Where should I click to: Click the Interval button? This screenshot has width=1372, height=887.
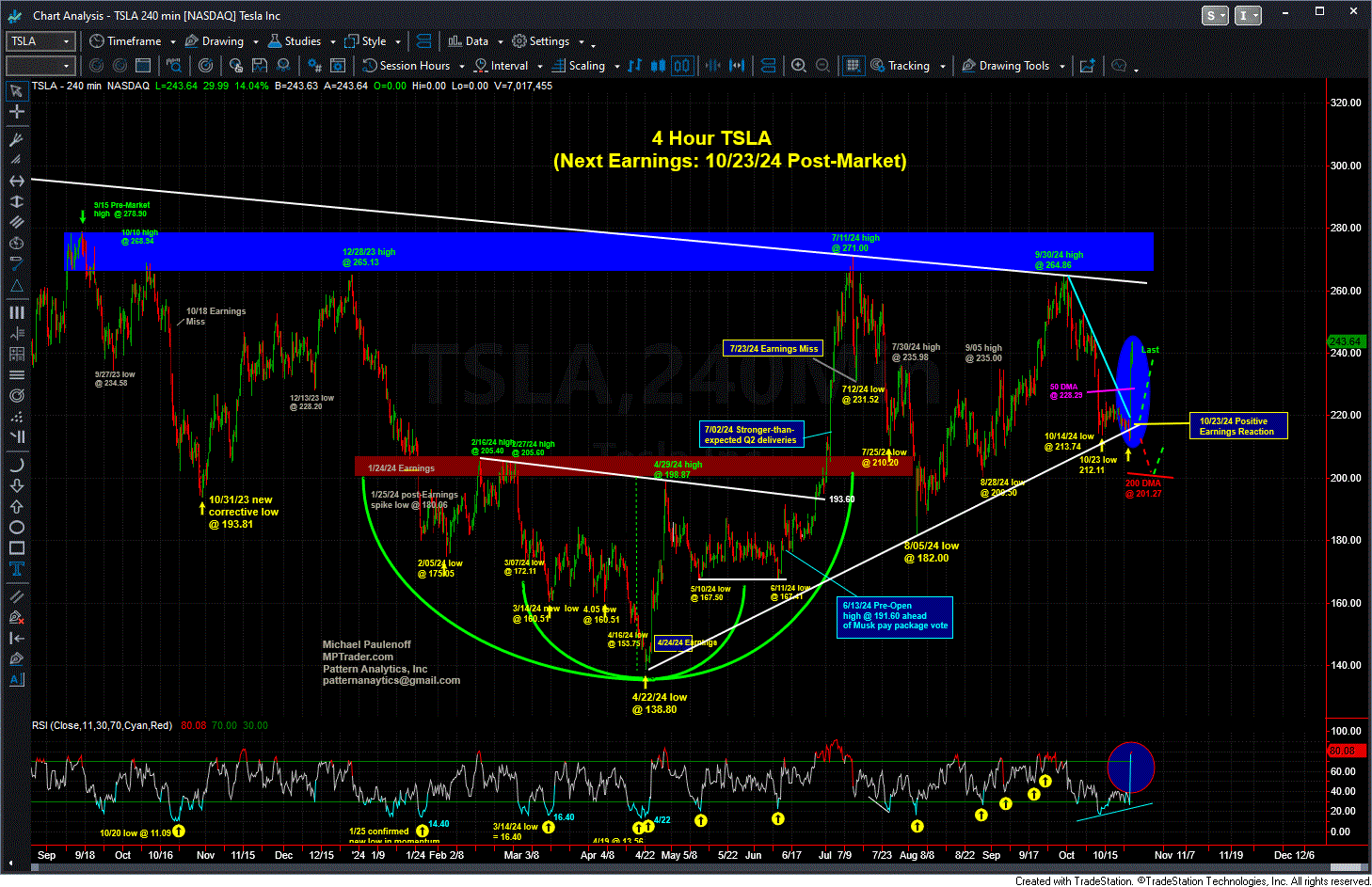click(x=501, y=66)
